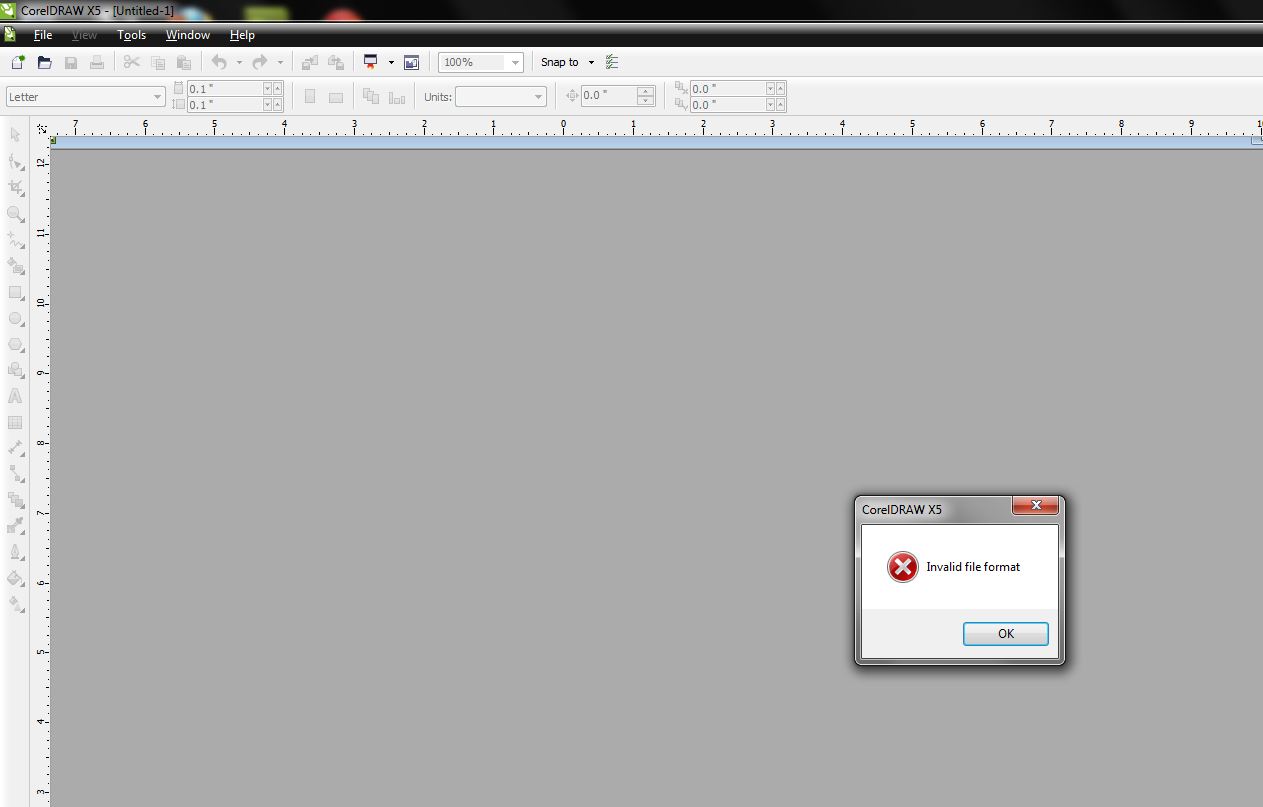Image resolution: width=1263 pixels, height=807 pixels.
Task: Click the Application launcher icon
Action: click(x=371, y=62)
